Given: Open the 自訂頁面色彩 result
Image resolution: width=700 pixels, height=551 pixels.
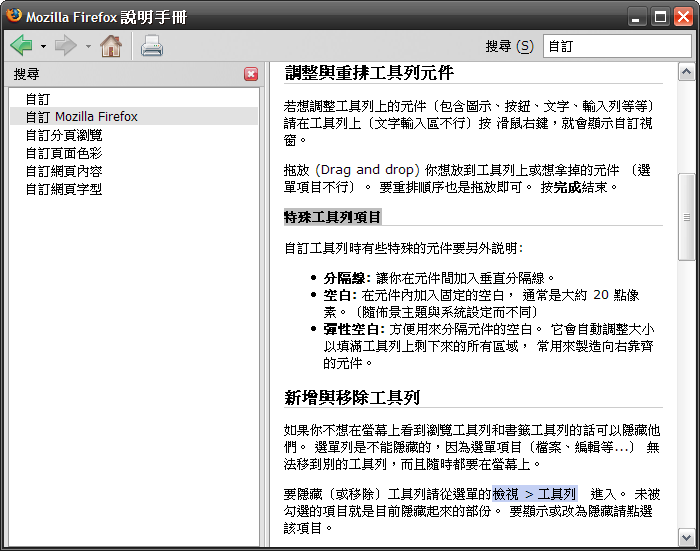Looking at the screenshot, I should (x=133, y=153).
